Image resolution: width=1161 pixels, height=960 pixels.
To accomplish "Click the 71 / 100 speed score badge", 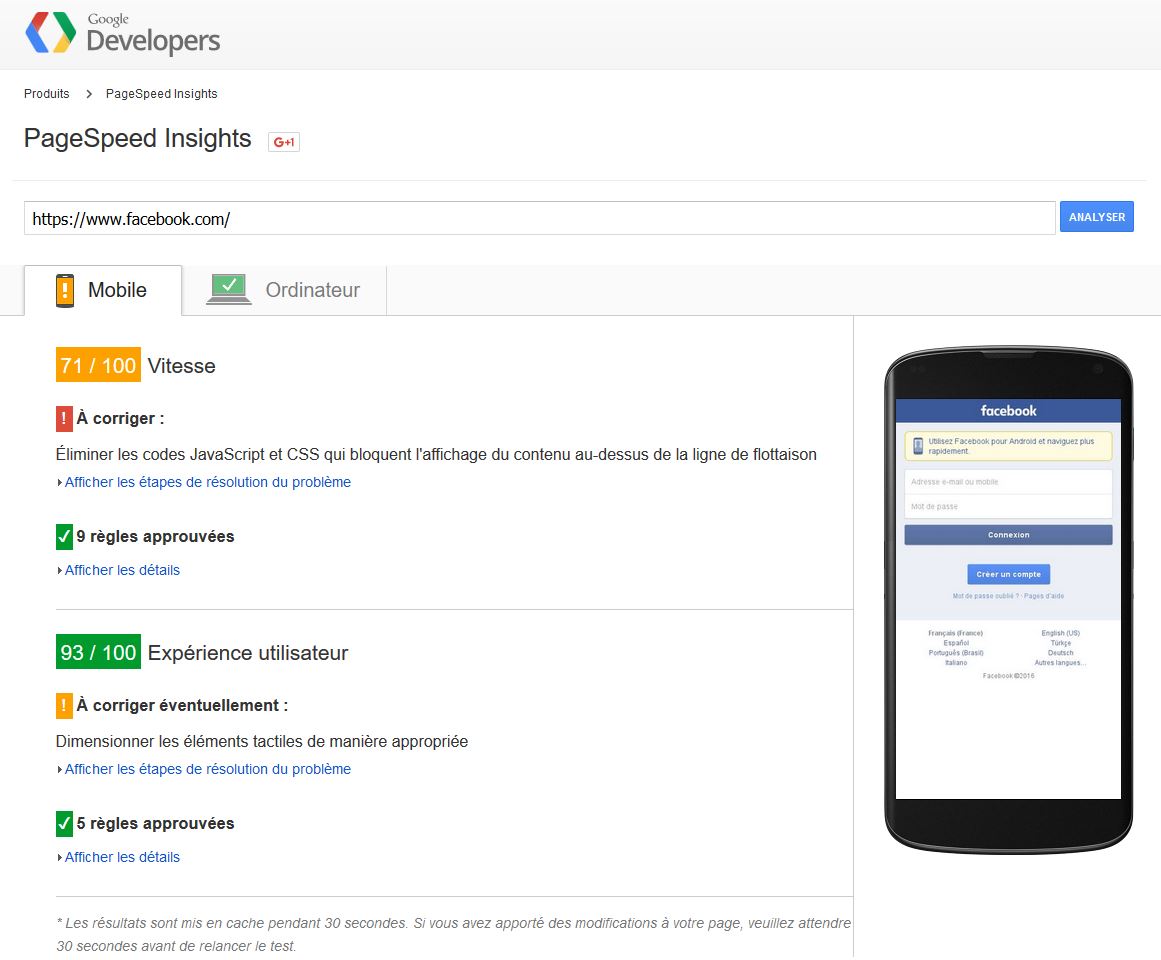I will point(98,365).
